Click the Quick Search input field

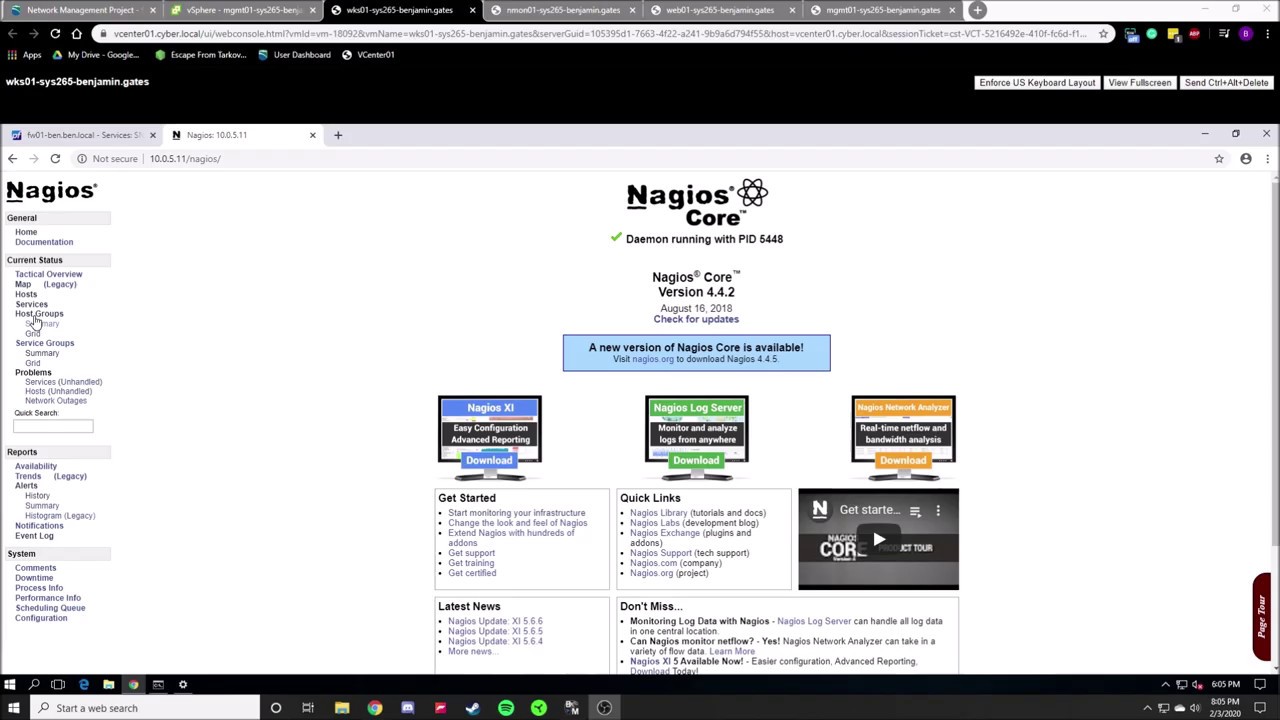pyautogui.click(x=53, y=427)
